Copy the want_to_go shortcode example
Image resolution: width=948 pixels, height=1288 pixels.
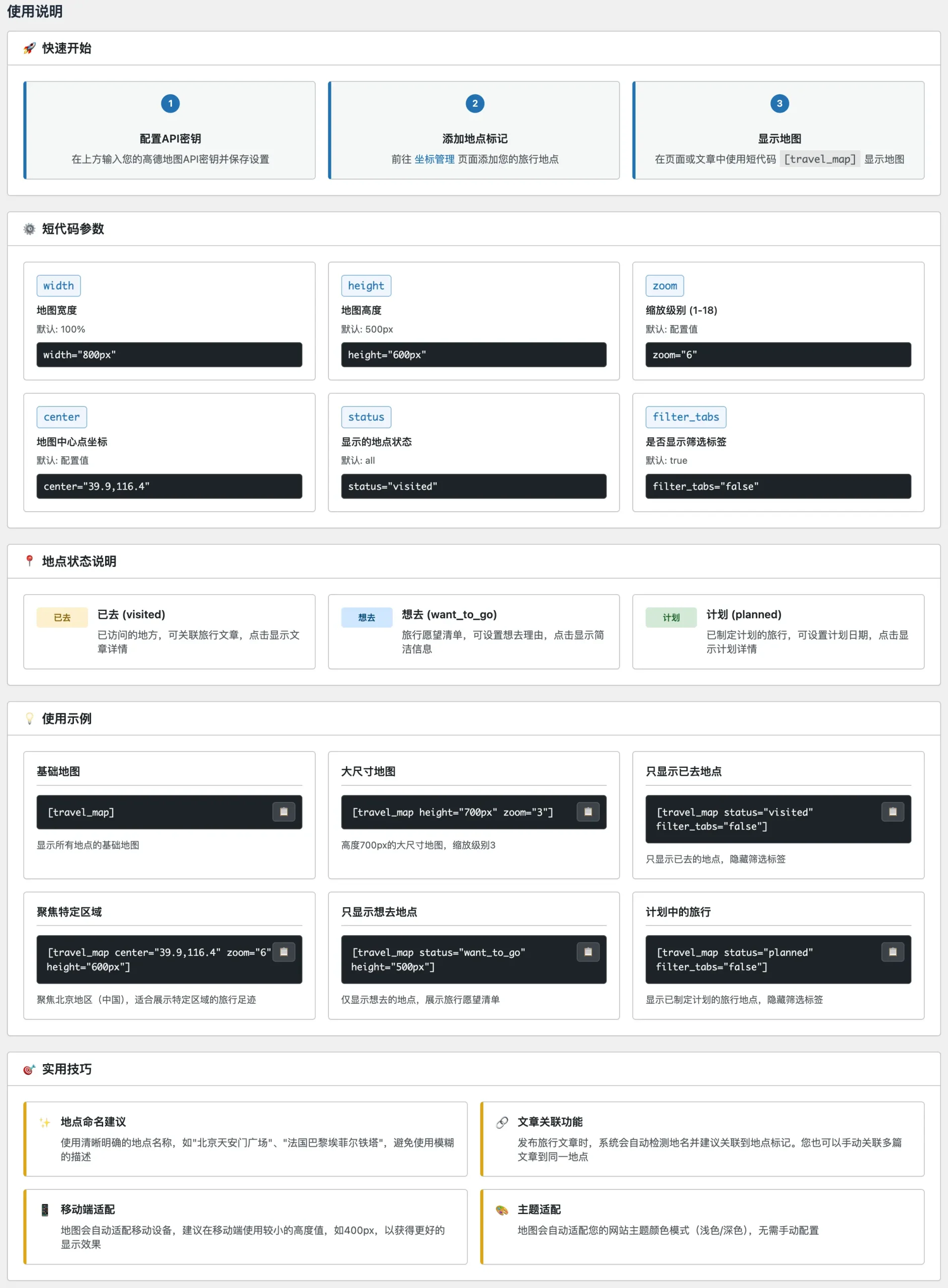pyautogui.click(x=587, y=951)
